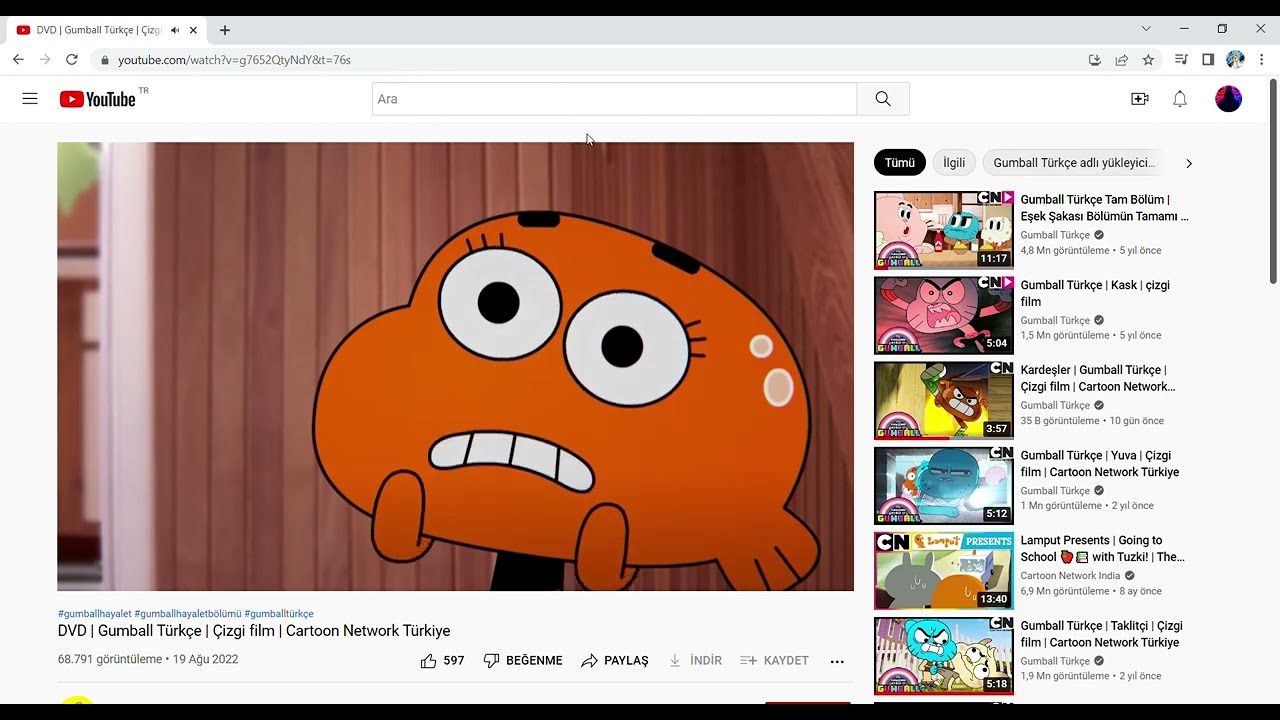Open the Taklitçi çizgi film thumbnail
The width and height of the screenshot is (1280, 720).
944,655
